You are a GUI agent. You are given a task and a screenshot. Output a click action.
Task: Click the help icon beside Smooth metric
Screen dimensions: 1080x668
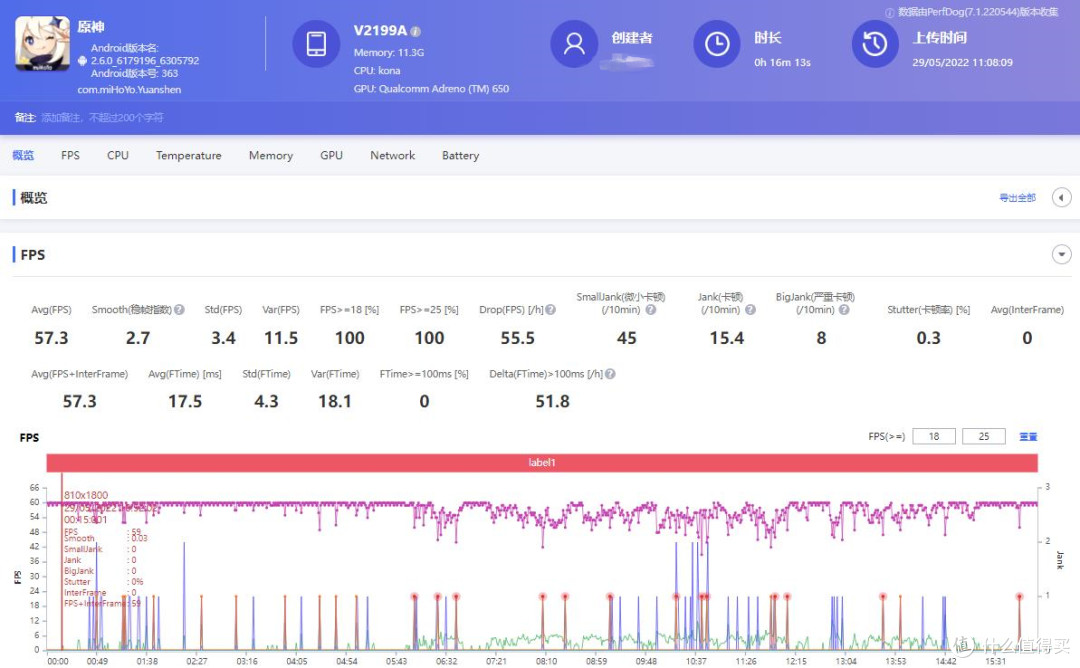pyautogui.click(x=180, y=310)
